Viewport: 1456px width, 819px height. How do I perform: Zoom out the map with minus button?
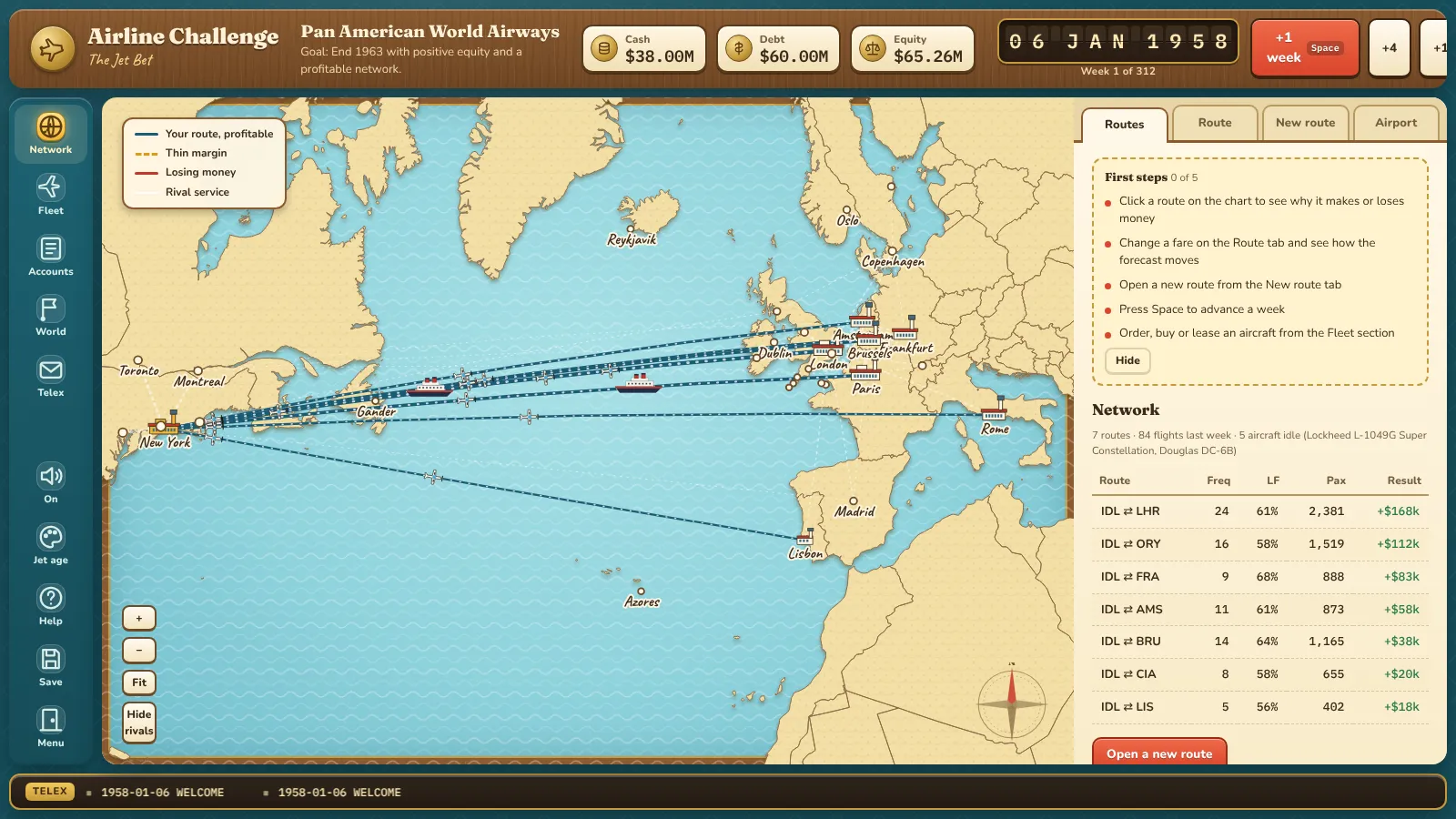(139, 651)
